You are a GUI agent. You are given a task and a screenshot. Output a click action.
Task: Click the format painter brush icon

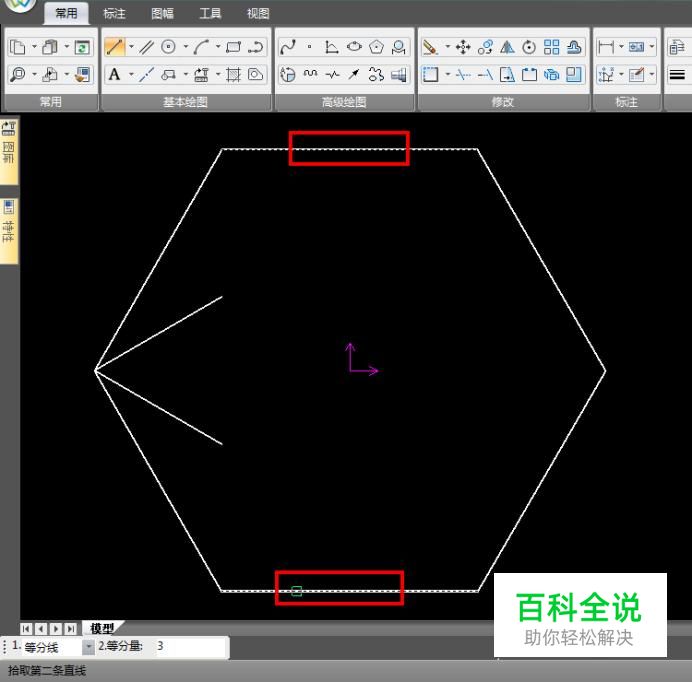tap(82, 75)
